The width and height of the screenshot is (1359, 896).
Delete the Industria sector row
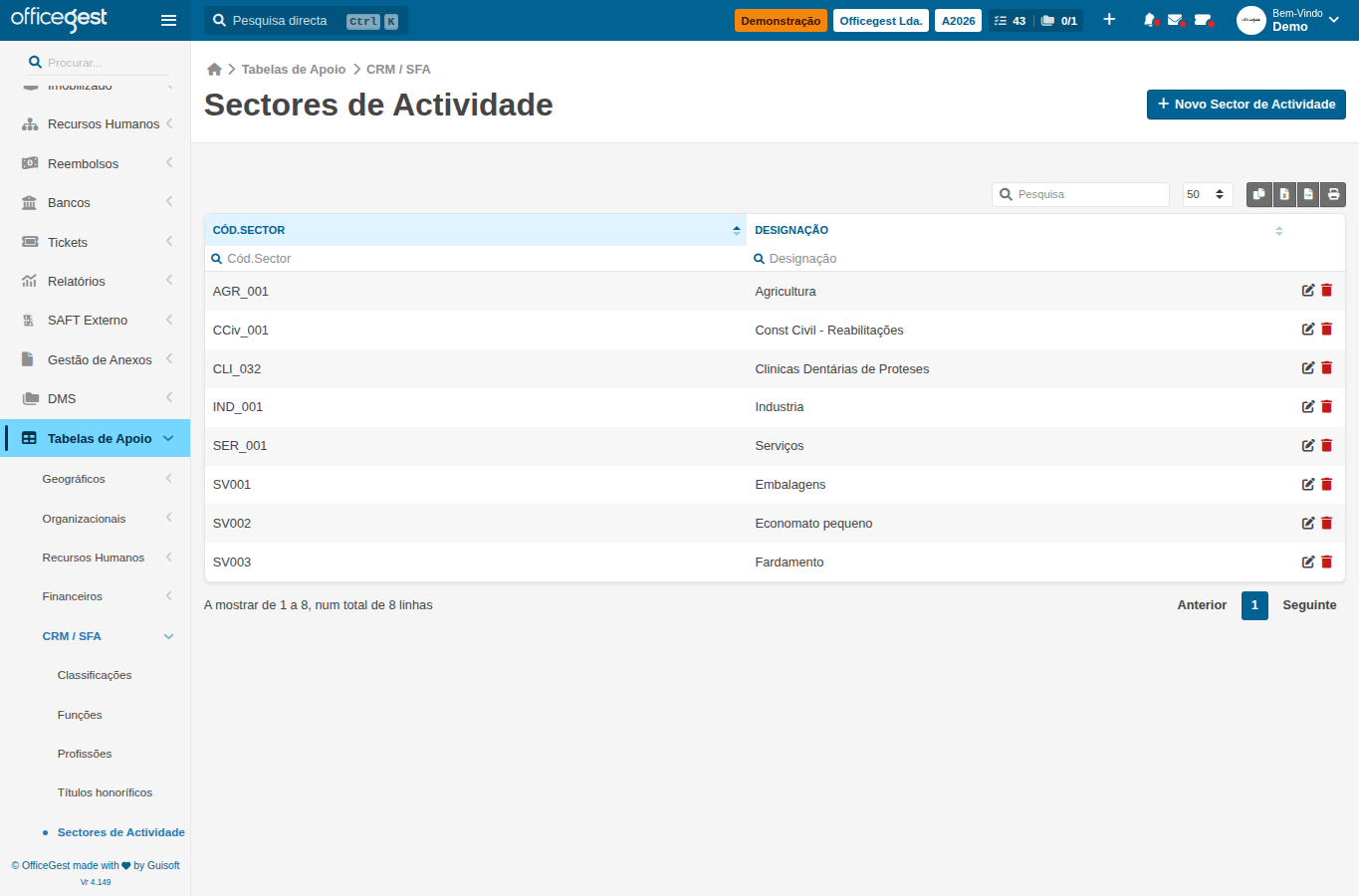(1326, 406)
